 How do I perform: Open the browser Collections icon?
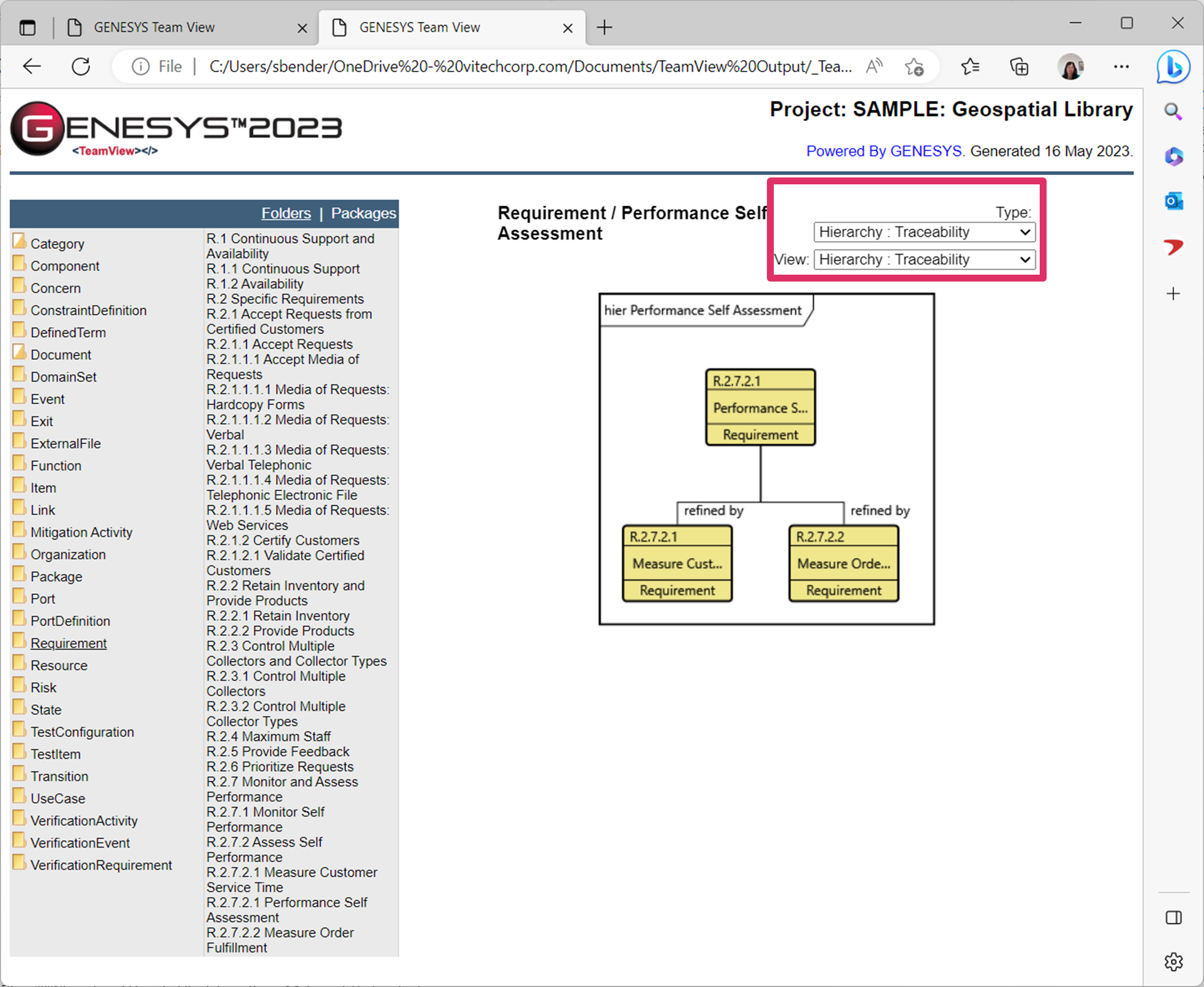coord(1019,66)
